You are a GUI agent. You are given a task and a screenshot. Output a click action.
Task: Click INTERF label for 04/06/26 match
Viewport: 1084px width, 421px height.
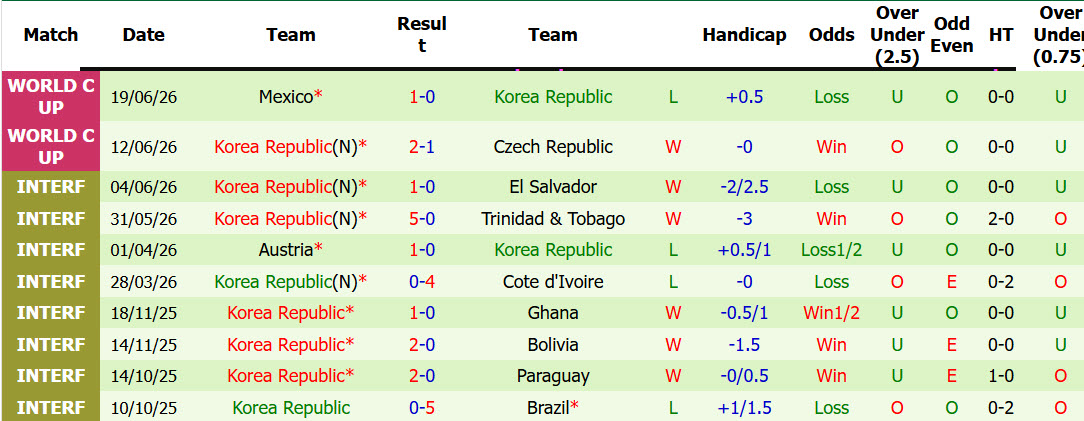coord(51,187)
